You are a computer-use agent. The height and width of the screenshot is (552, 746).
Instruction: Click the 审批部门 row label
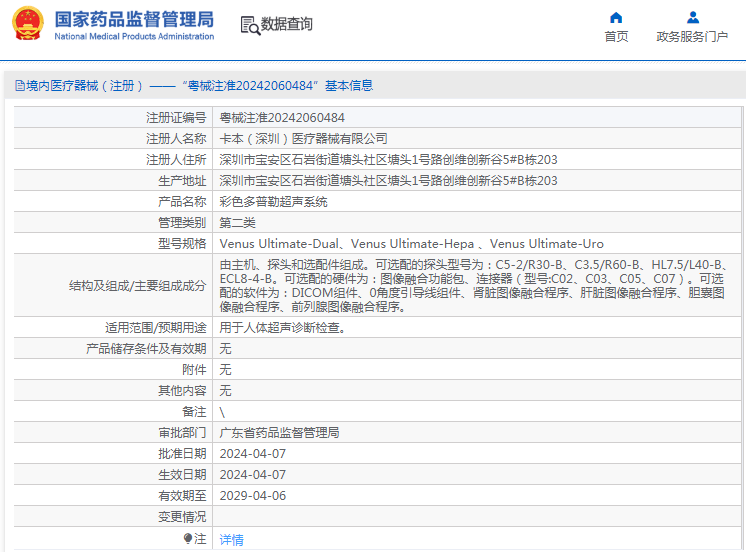[182, 433]
